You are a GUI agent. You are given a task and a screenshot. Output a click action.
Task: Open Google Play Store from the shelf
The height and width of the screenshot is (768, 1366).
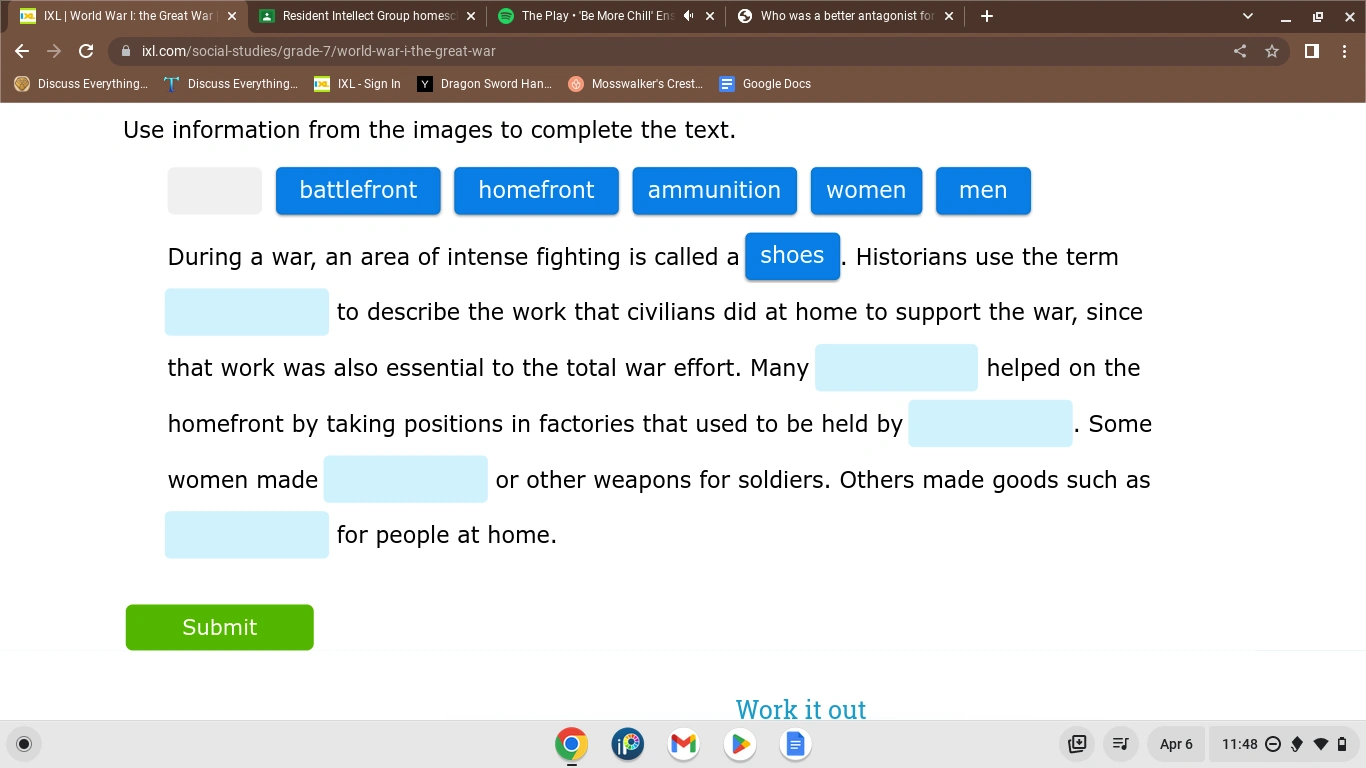click(x=739, y=744)
